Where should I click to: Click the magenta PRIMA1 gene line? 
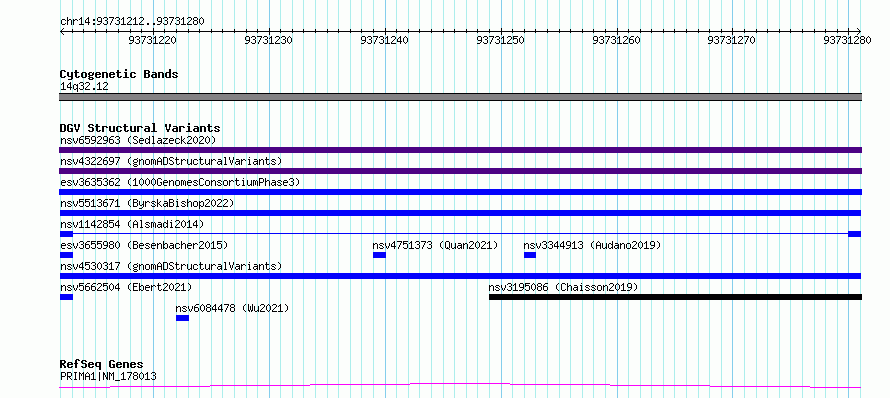pos(460,386)
